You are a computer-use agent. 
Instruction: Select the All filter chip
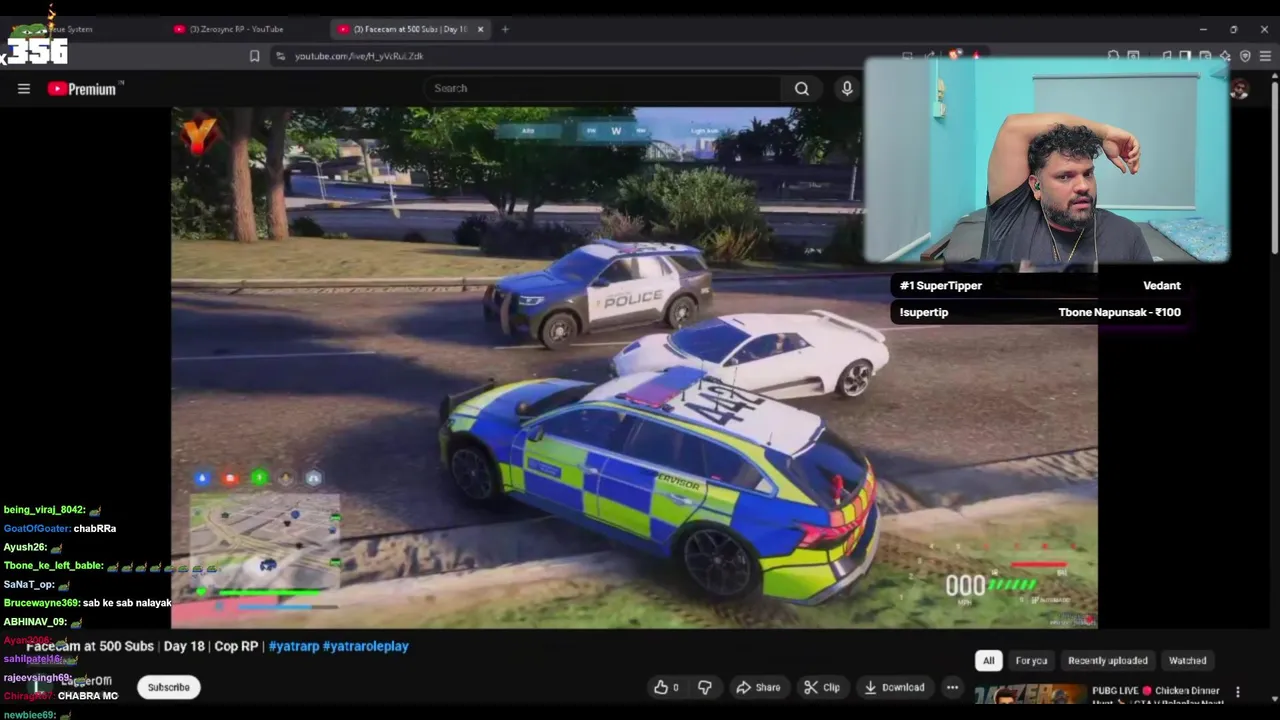pyautogui.click(x=988, y=660)
